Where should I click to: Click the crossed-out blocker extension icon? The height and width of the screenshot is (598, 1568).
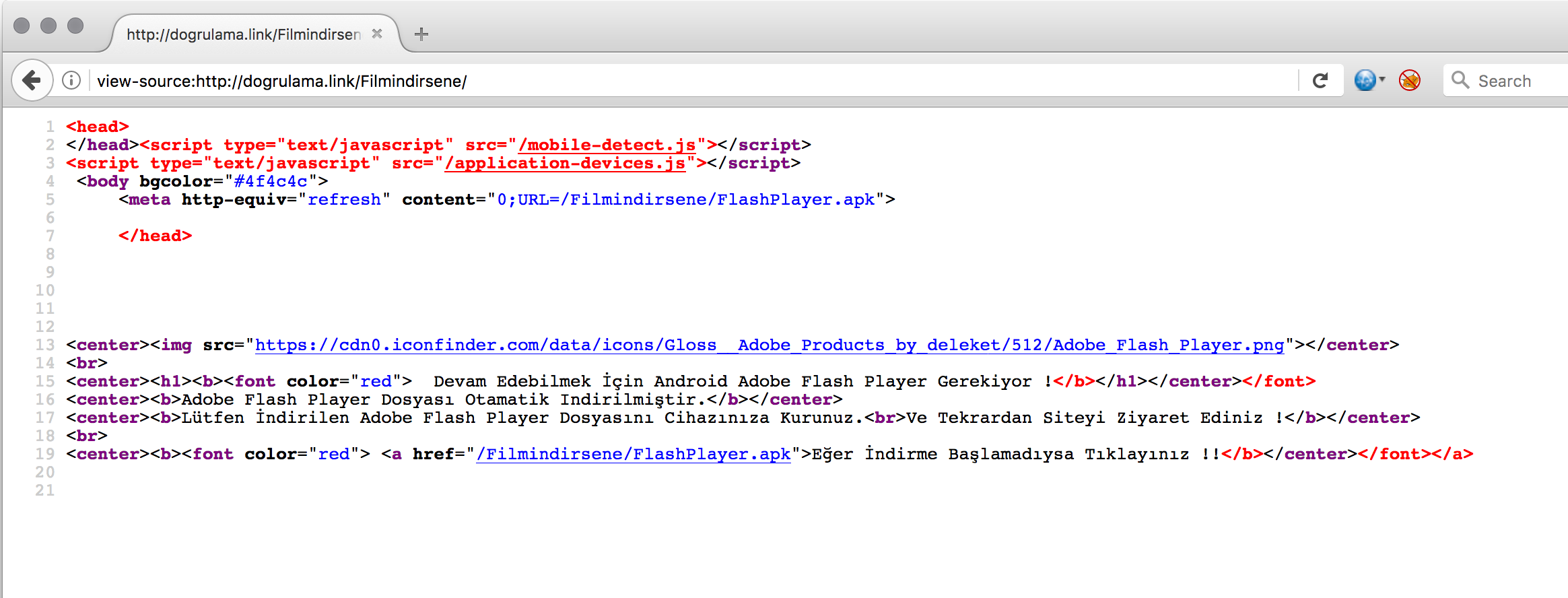pos(1409,80)
